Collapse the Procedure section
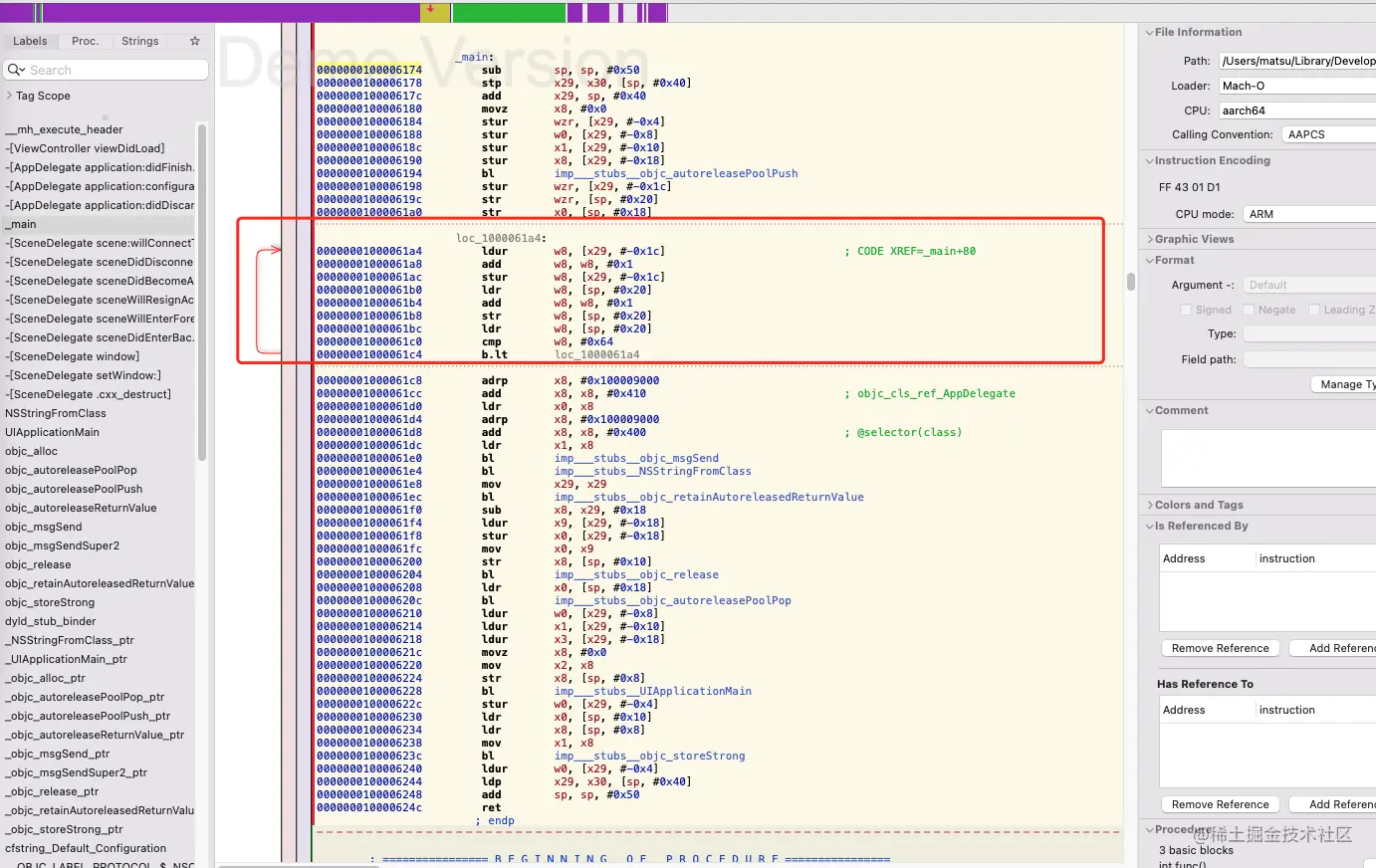This screenshot has height=868, width=1376. click(1148, 829)
